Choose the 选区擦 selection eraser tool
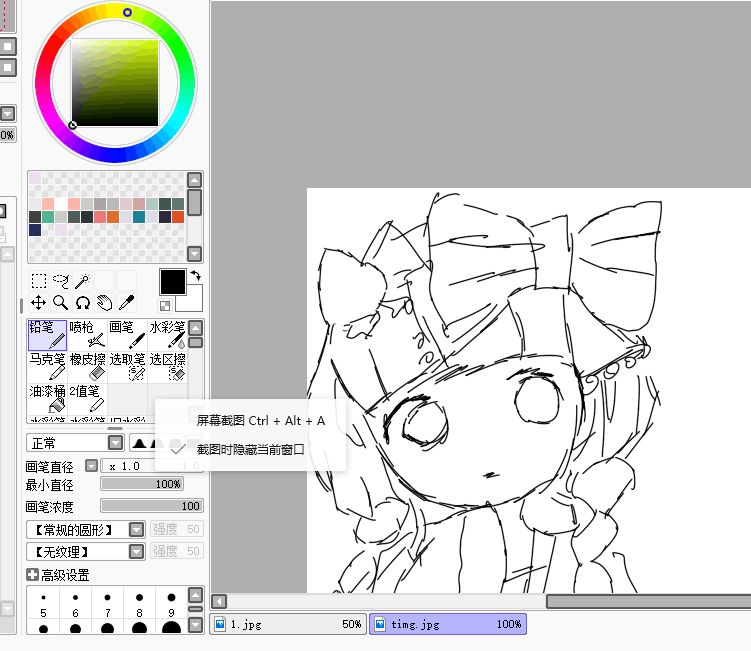 pos(167,367)
